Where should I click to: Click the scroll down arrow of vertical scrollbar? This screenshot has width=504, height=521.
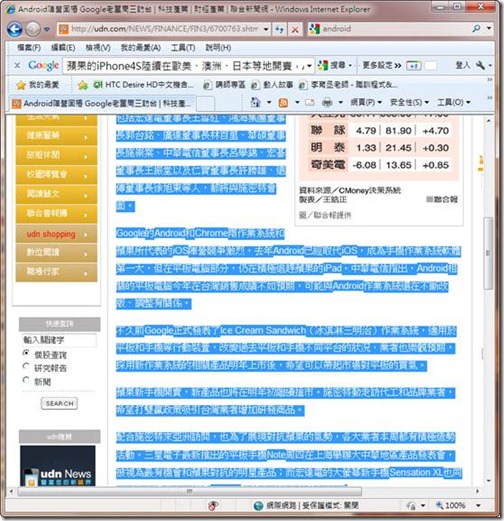tap(489, 481)
